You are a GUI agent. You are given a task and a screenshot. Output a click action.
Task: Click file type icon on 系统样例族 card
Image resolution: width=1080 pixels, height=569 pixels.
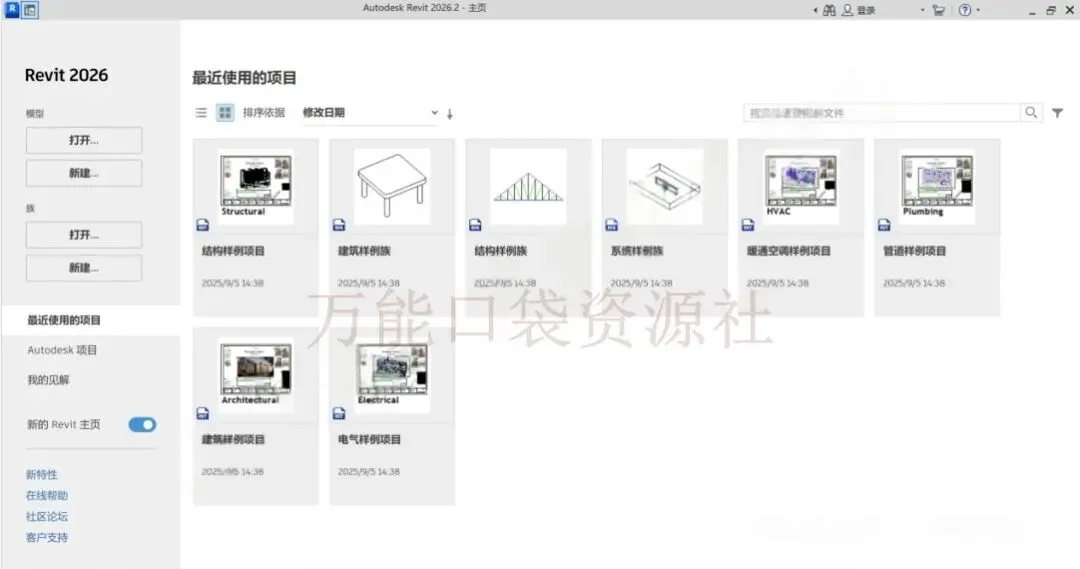click(612, 225)
